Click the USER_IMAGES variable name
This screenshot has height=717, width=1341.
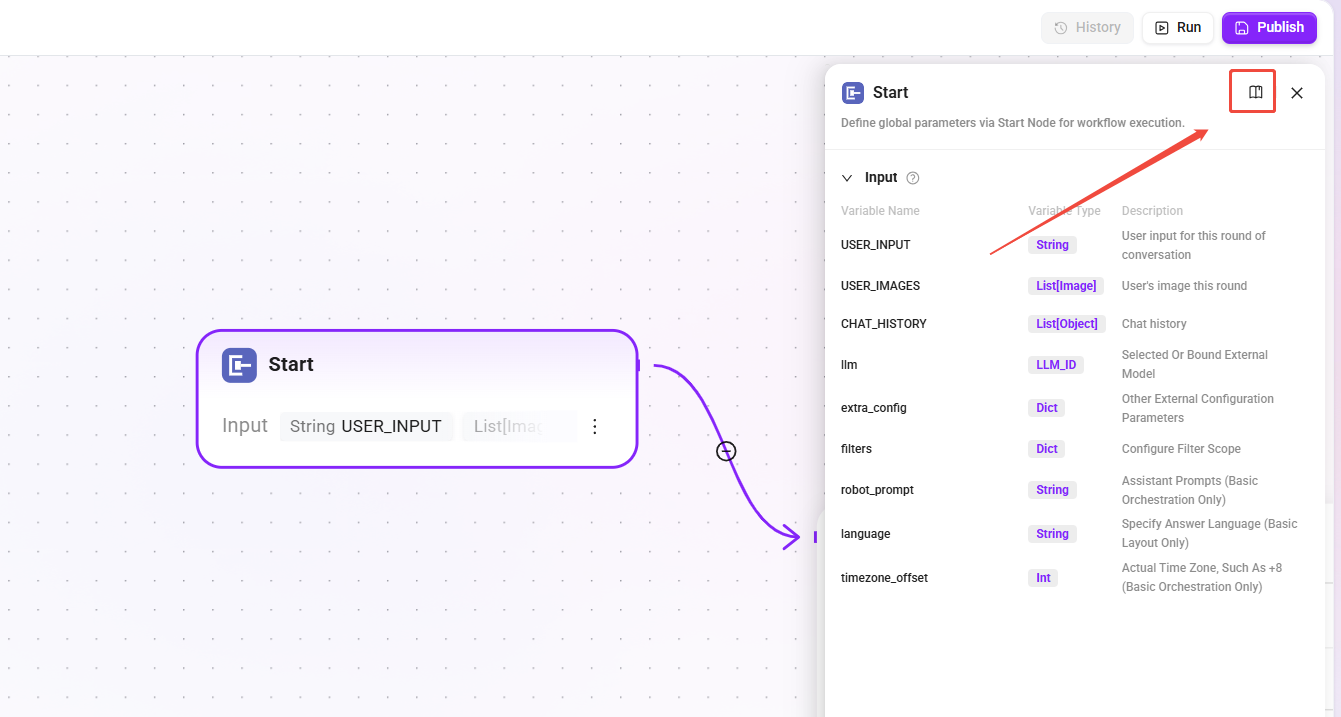tap(881, 286)
